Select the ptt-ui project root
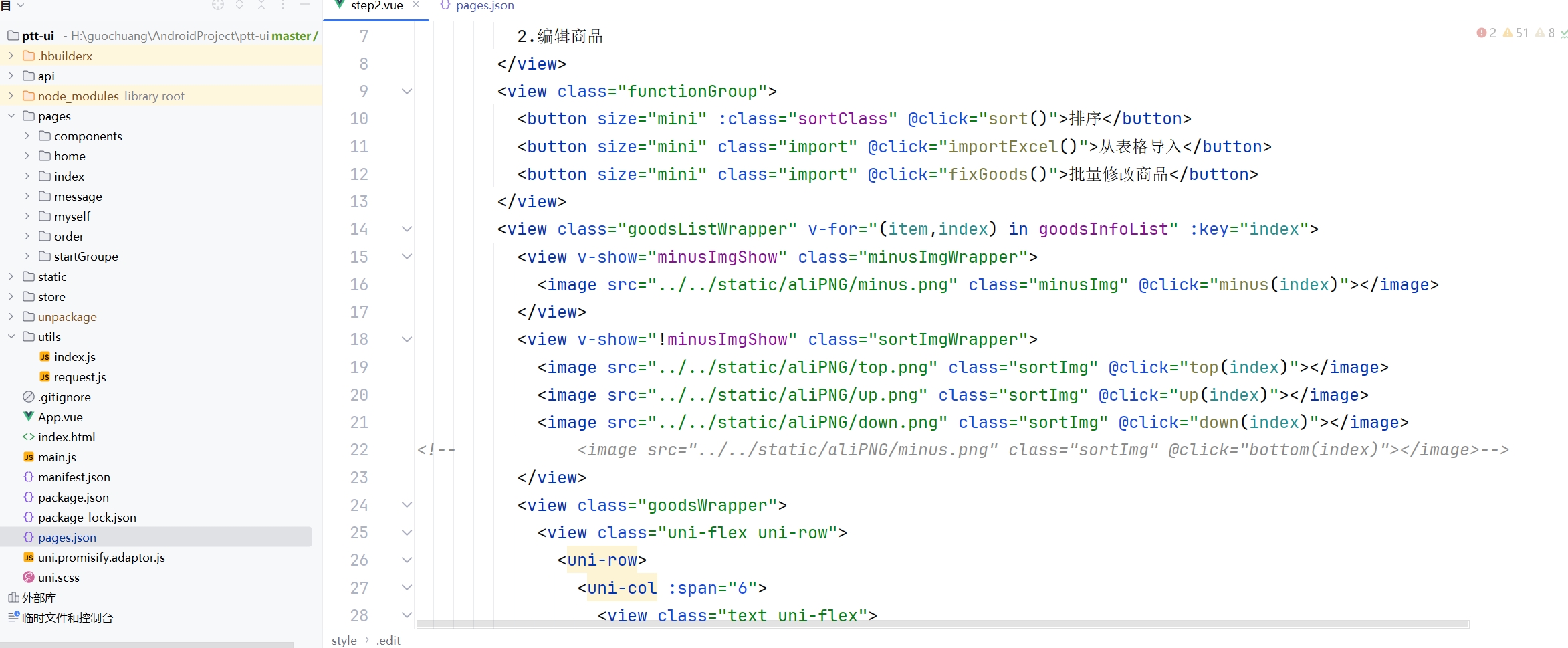 [38, 36]
